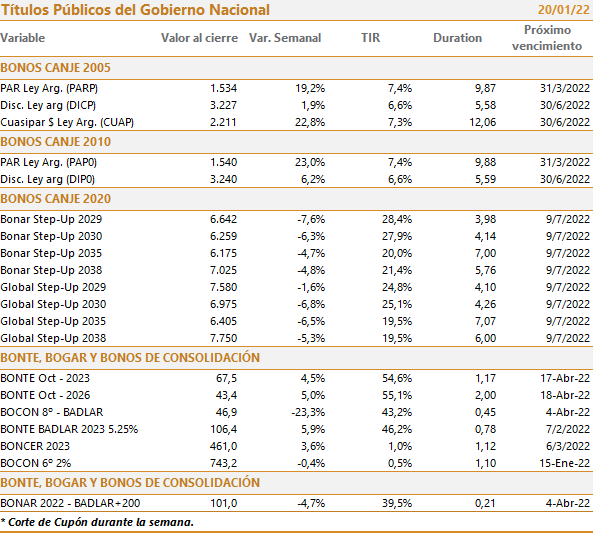Select the PAR Ley Arg. (PARP) row label
Viewport: 594px width, 539px height.
[49, 88]
